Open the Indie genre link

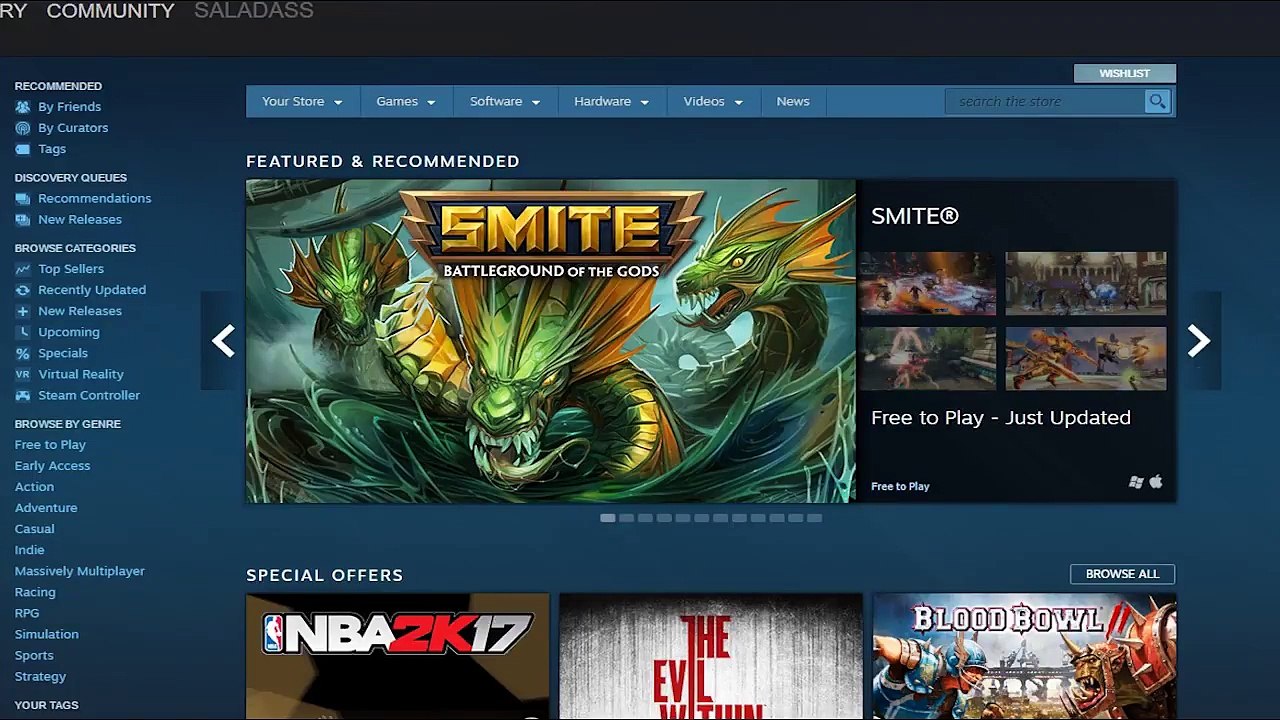click(29, 550)
